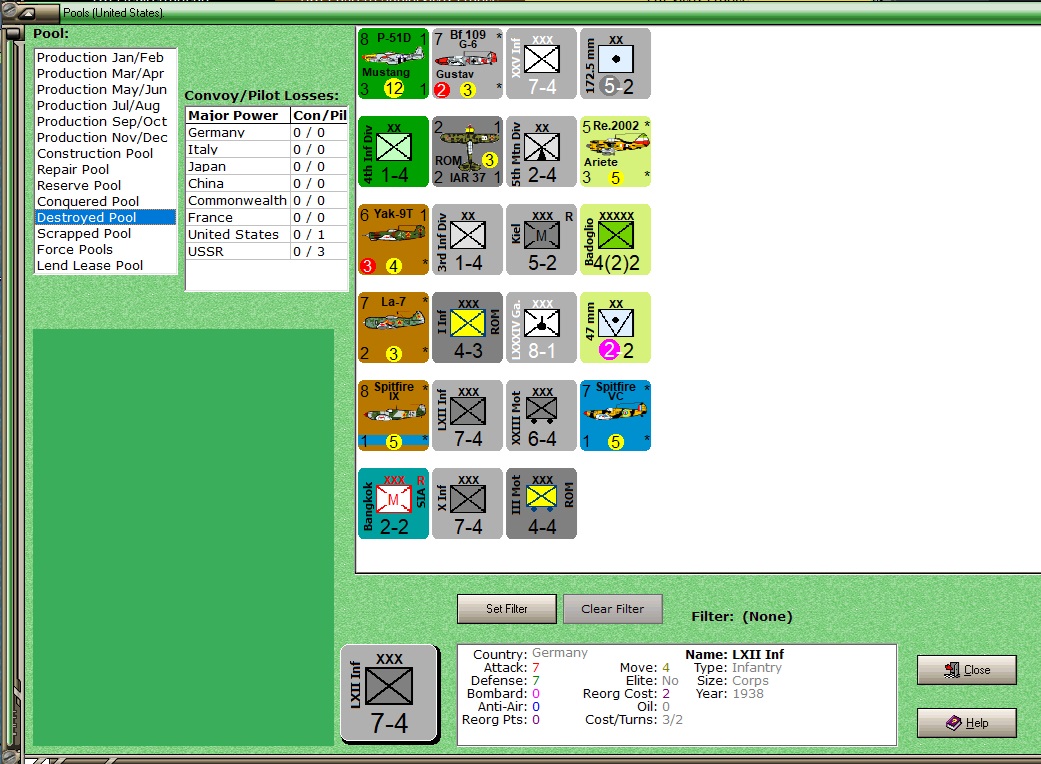This screenshot has width=1041, height=764.
Task: Pick the IAR 37 Romanian aircraft counter
Action: pos(467,151)
